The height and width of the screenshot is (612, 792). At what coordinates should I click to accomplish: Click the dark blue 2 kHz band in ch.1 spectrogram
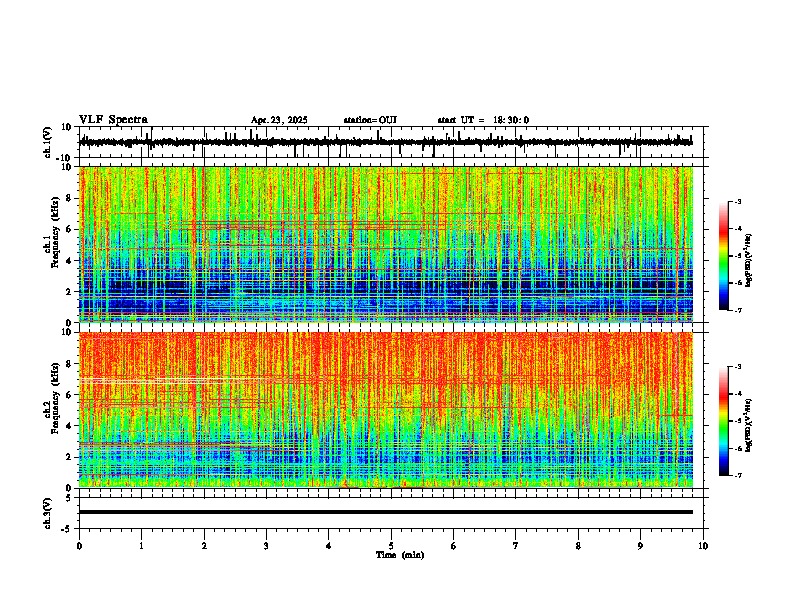click(386, 286)
